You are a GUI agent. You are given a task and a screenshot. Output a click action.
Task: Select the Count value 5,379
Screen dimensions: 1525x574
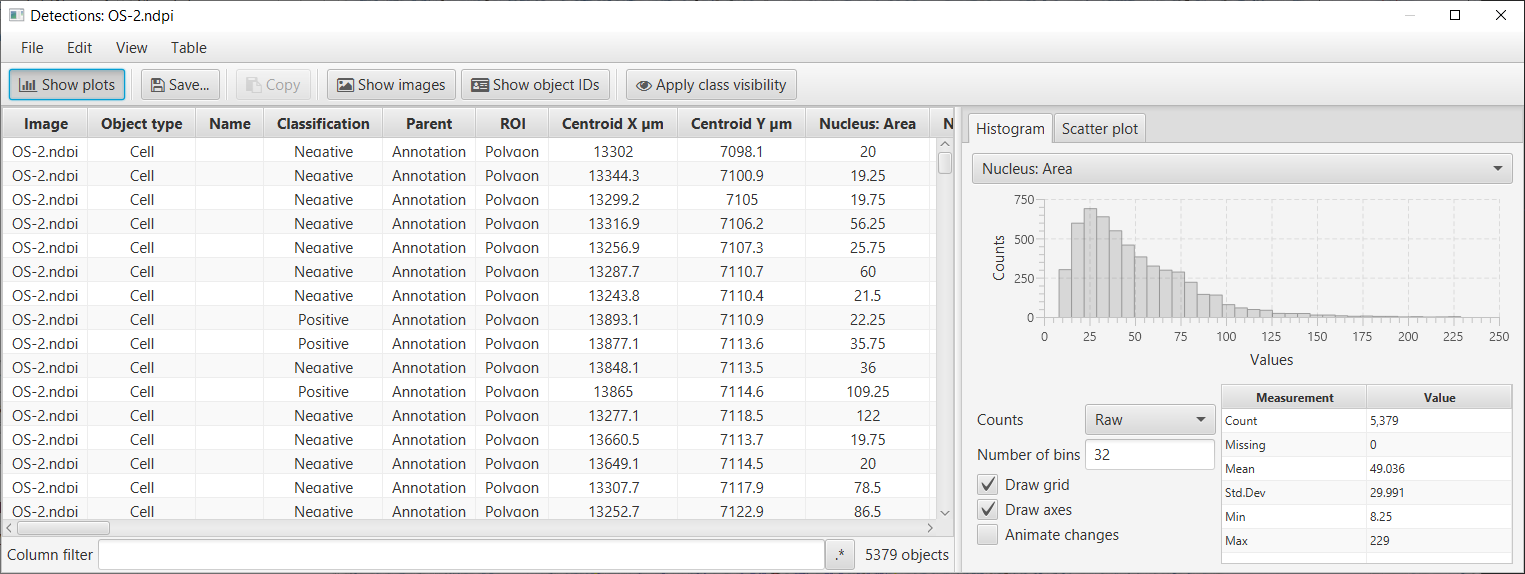[1439, 421]
